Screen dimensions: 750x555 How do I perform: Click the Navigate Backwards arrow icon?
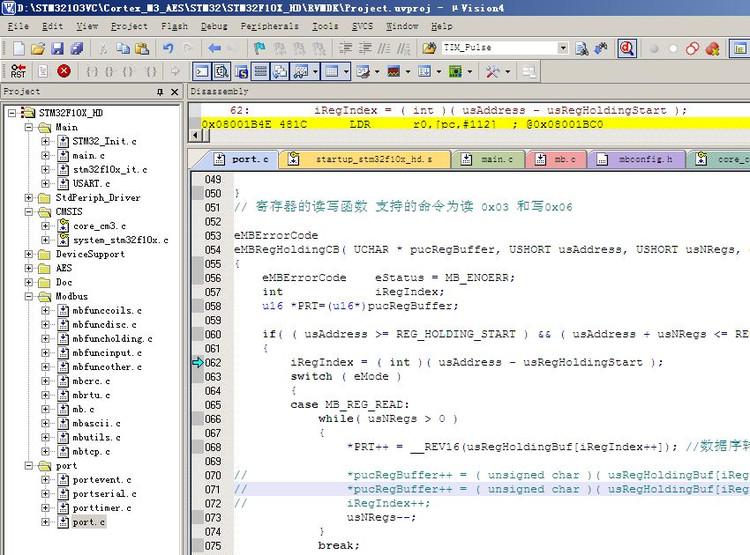216,48
